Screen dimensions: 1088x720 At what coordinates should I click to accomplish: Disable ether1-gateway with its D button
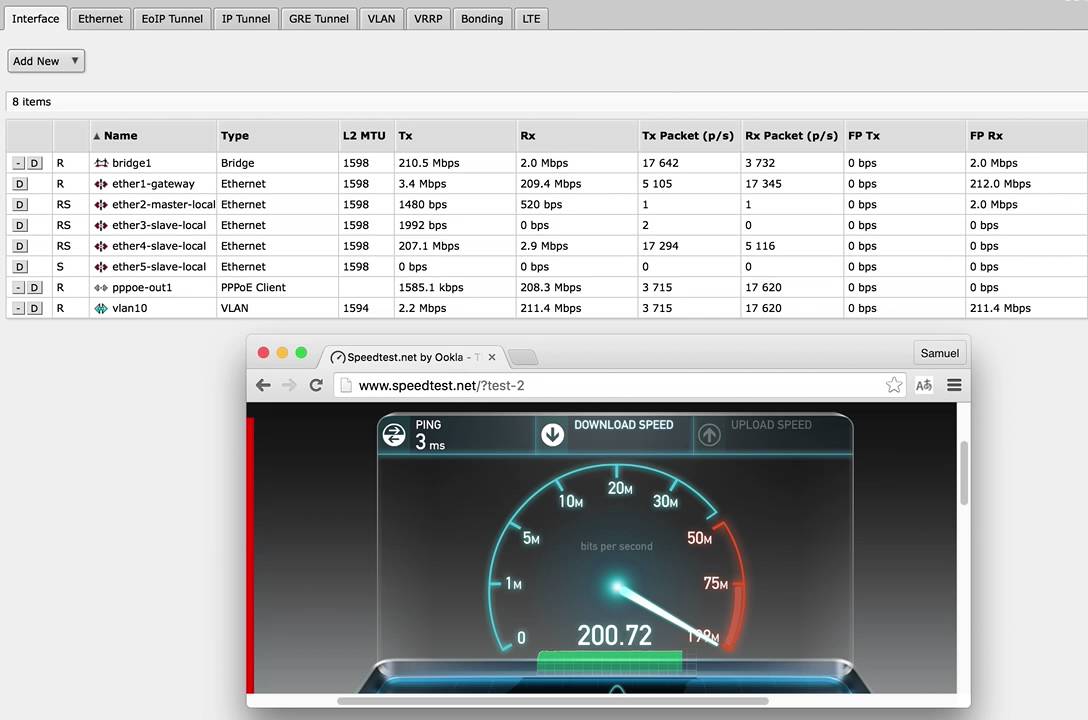[20, 184]
